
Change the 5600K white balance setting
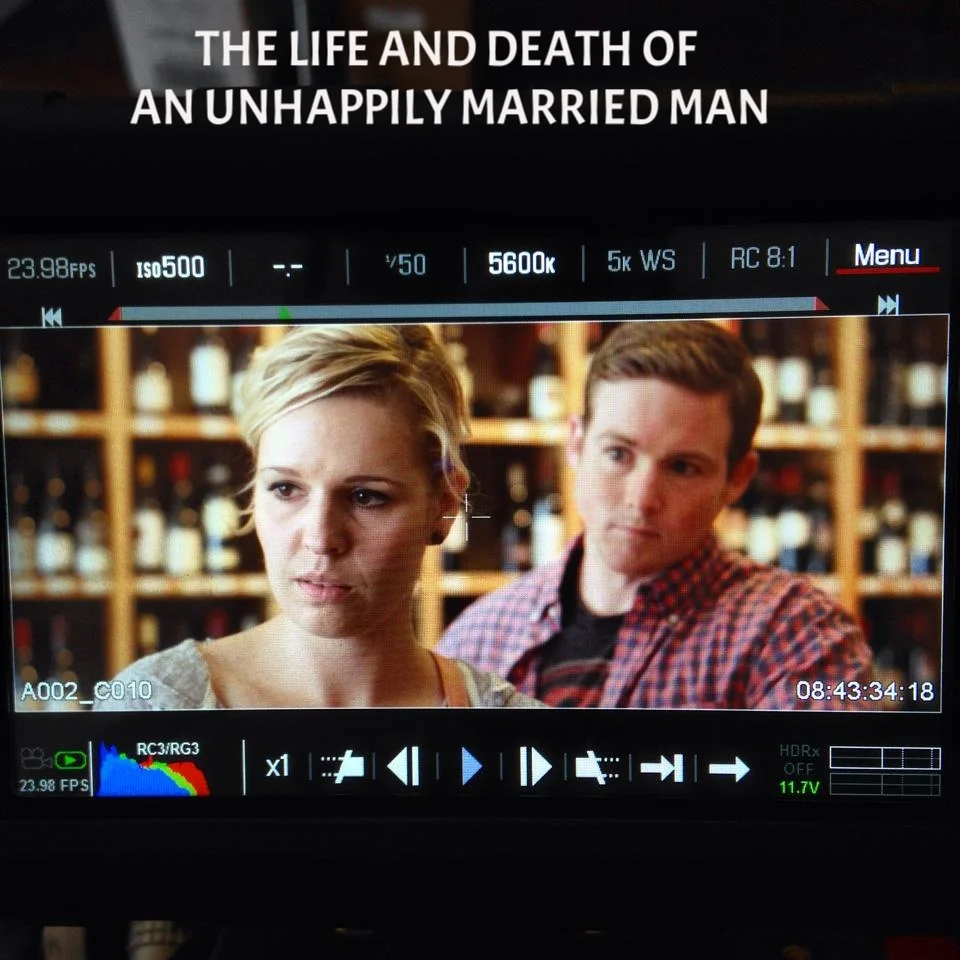pyautogui.click(x=522, y=263)
